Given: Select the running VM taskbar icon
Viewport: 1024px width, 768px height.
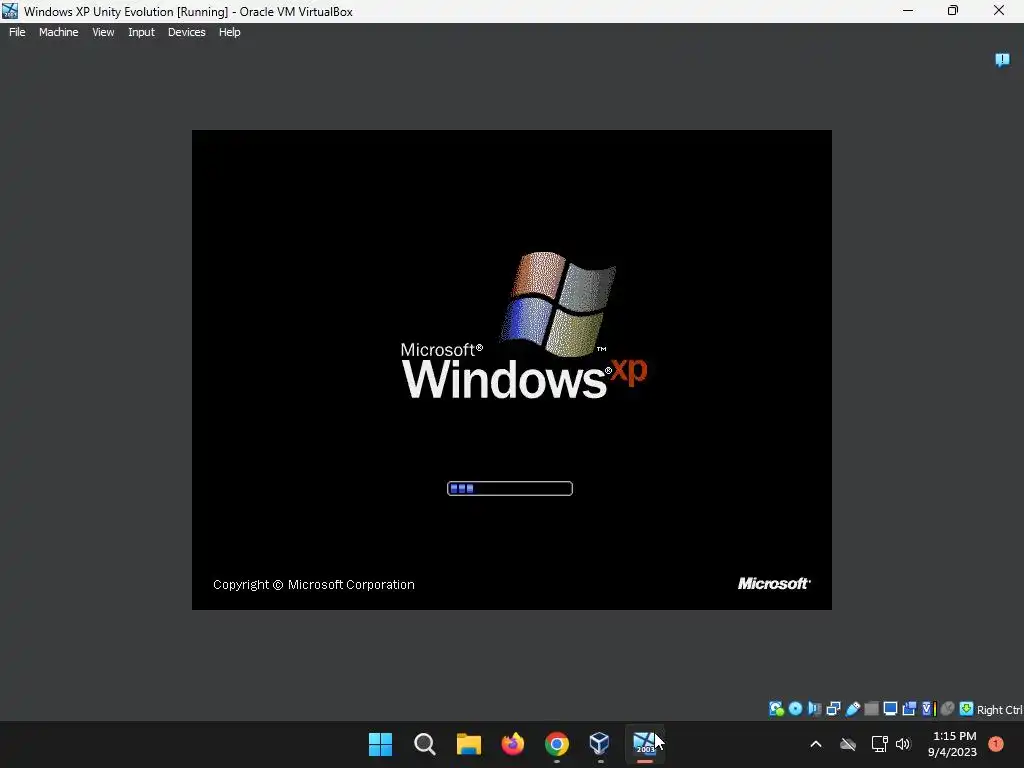Looking at the screenshot, I should (x=645, y=743).
